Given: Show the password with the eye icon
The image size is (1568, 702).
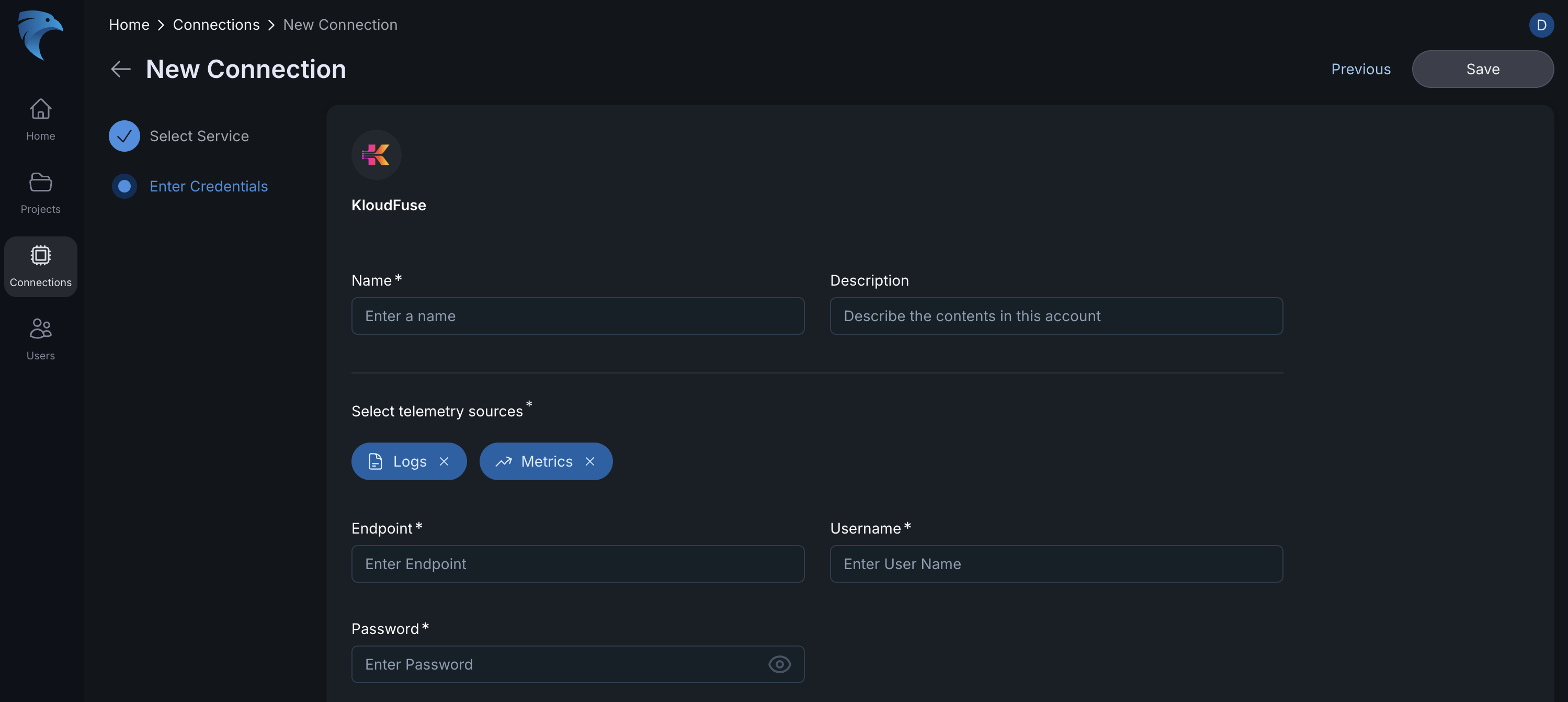Looking at the screenshot, I should 779,664.
